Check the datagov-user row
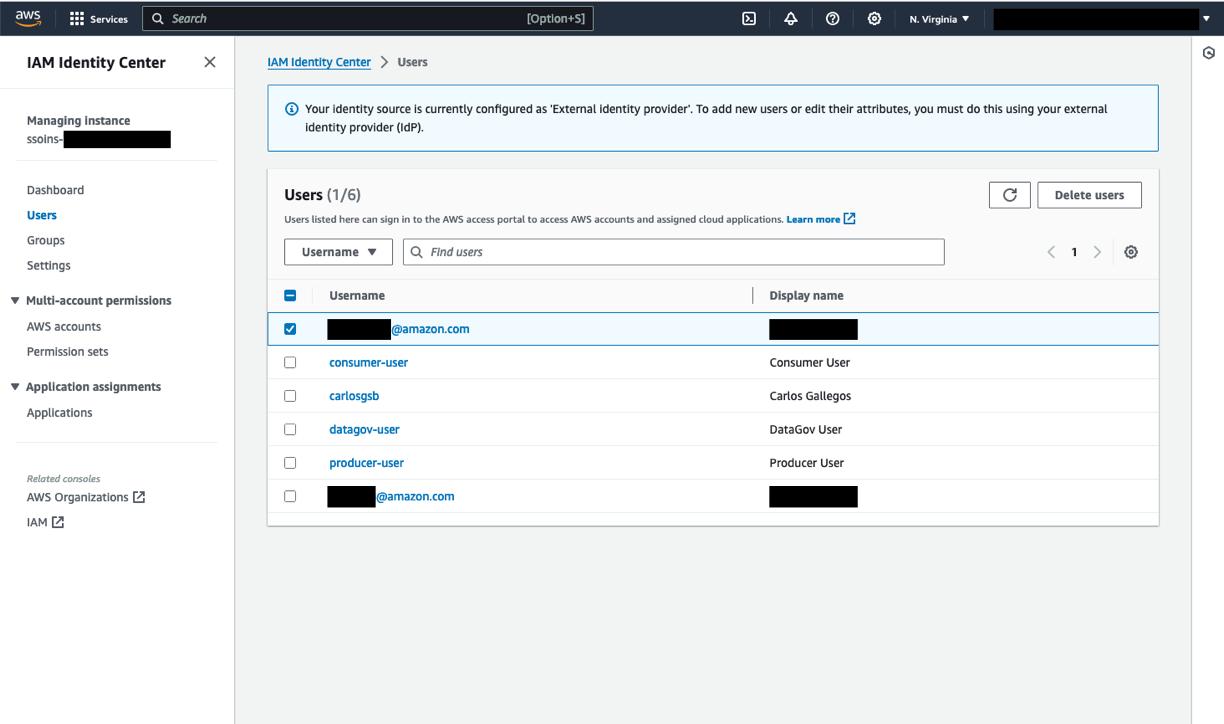The height and width of the screenshot is (724, 1224). [x=290, y=429]
